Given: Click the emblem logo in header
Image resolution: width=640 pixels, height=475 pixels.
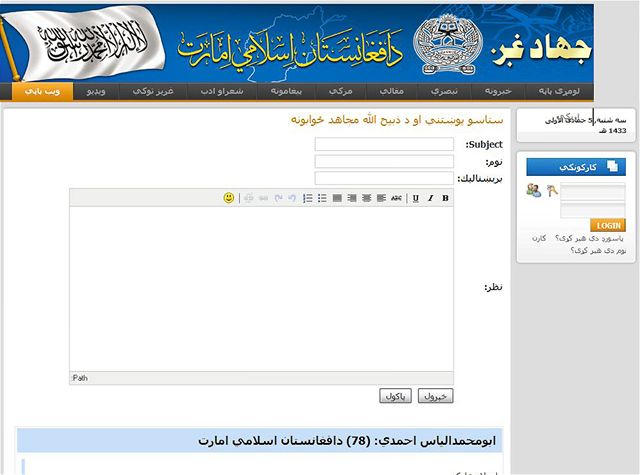Looking at the screenshot, I should coord(448,44).
